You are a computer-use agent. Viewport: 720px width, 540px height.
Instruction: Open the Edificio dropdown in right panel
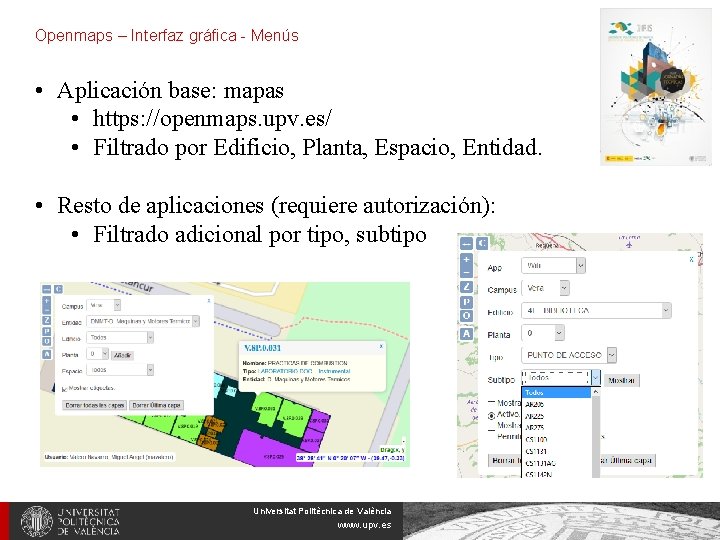tap(596, 310)
